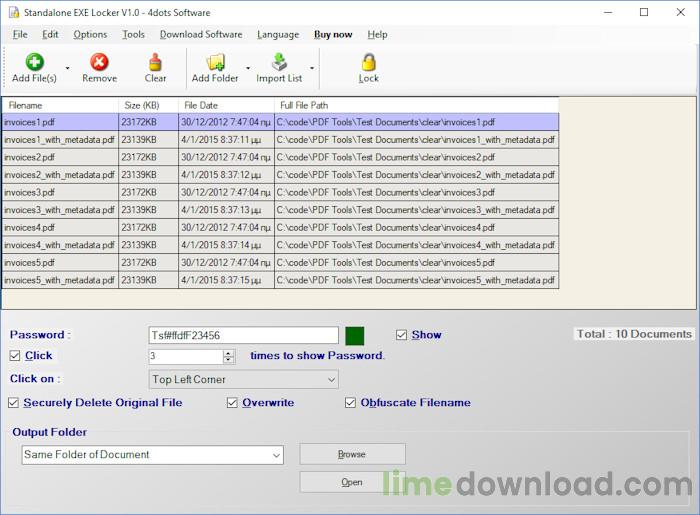Toggle the Overwrite checkbox
The image size is (700, 515).
click(232, 403)
